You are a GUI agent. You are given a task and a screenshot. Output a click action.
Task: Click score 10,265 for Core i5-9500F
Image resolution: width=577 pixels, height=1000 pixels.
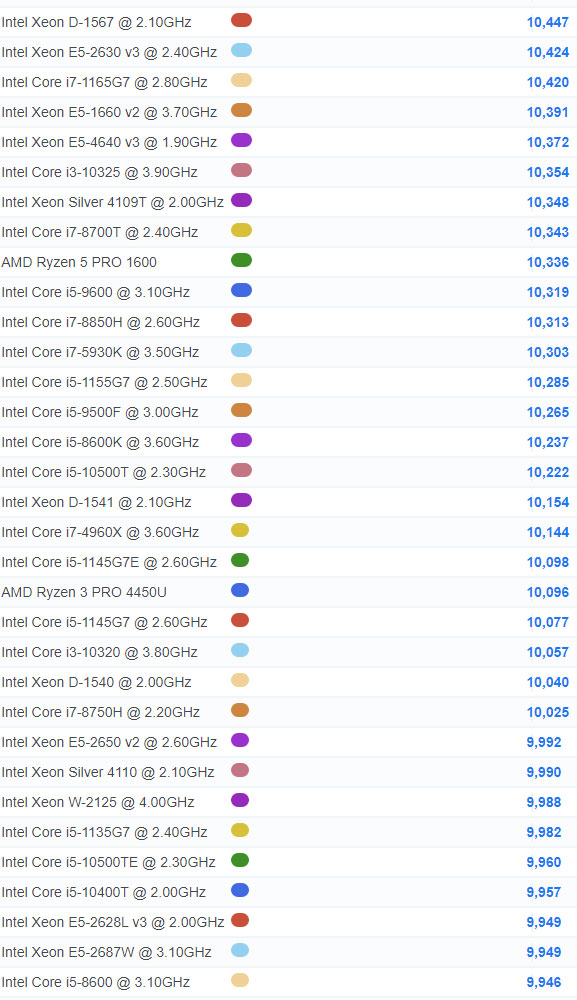(x=548, y=412)
